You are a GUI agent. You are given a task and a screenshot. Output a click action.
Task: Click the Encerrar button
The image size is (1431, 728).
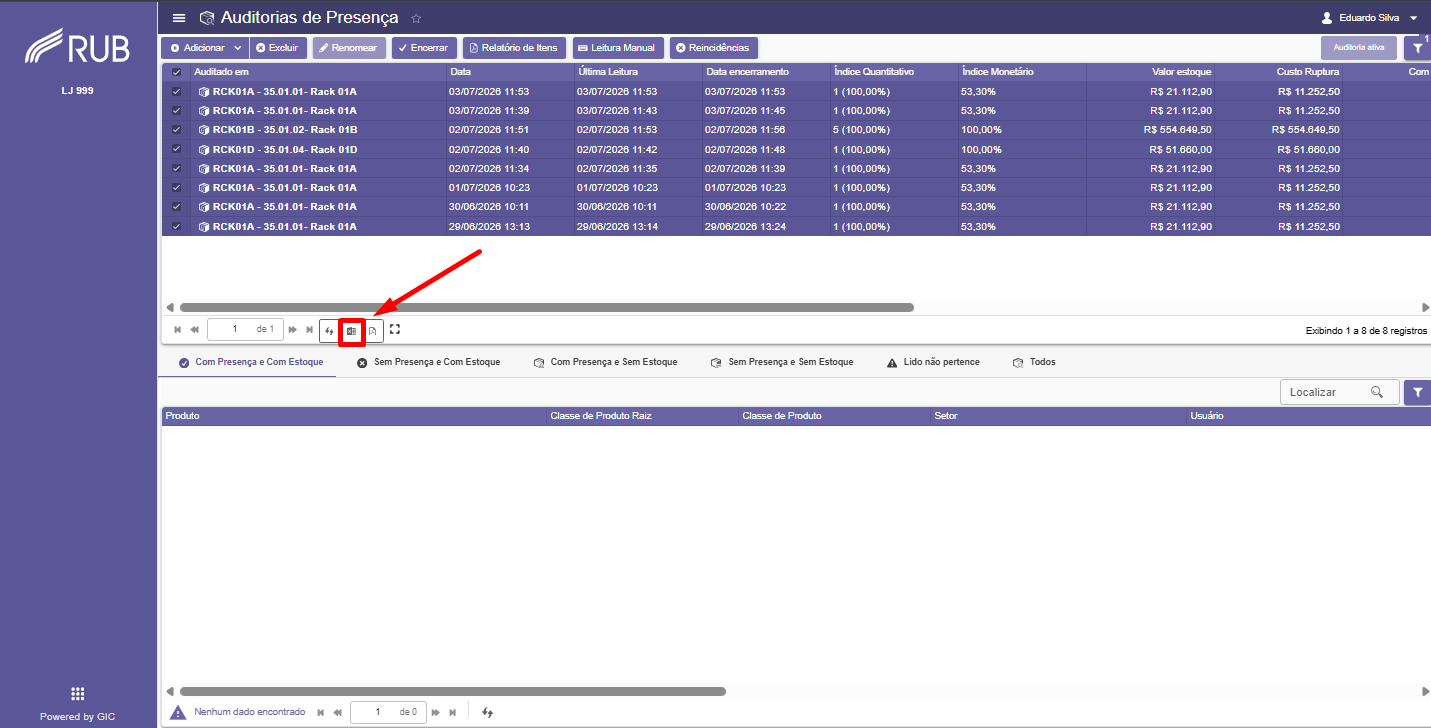(x=425, y=47)
